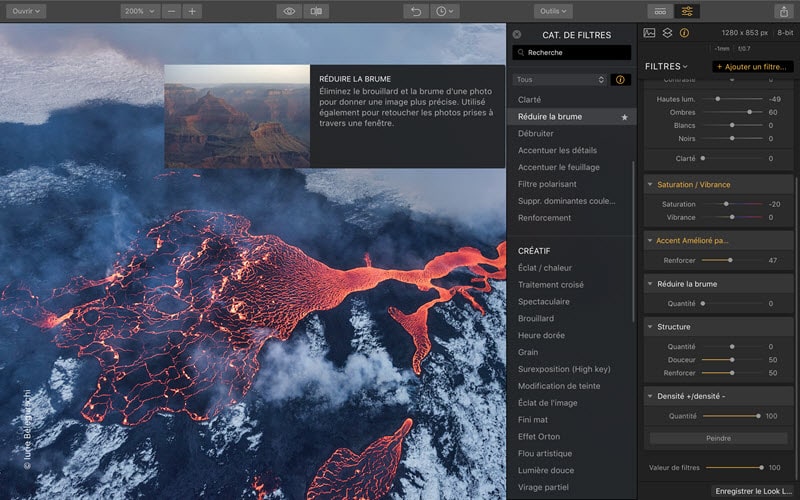Click the Douceur slider in Structure
This screenshot has height=500, width=800.
point(732,360)
